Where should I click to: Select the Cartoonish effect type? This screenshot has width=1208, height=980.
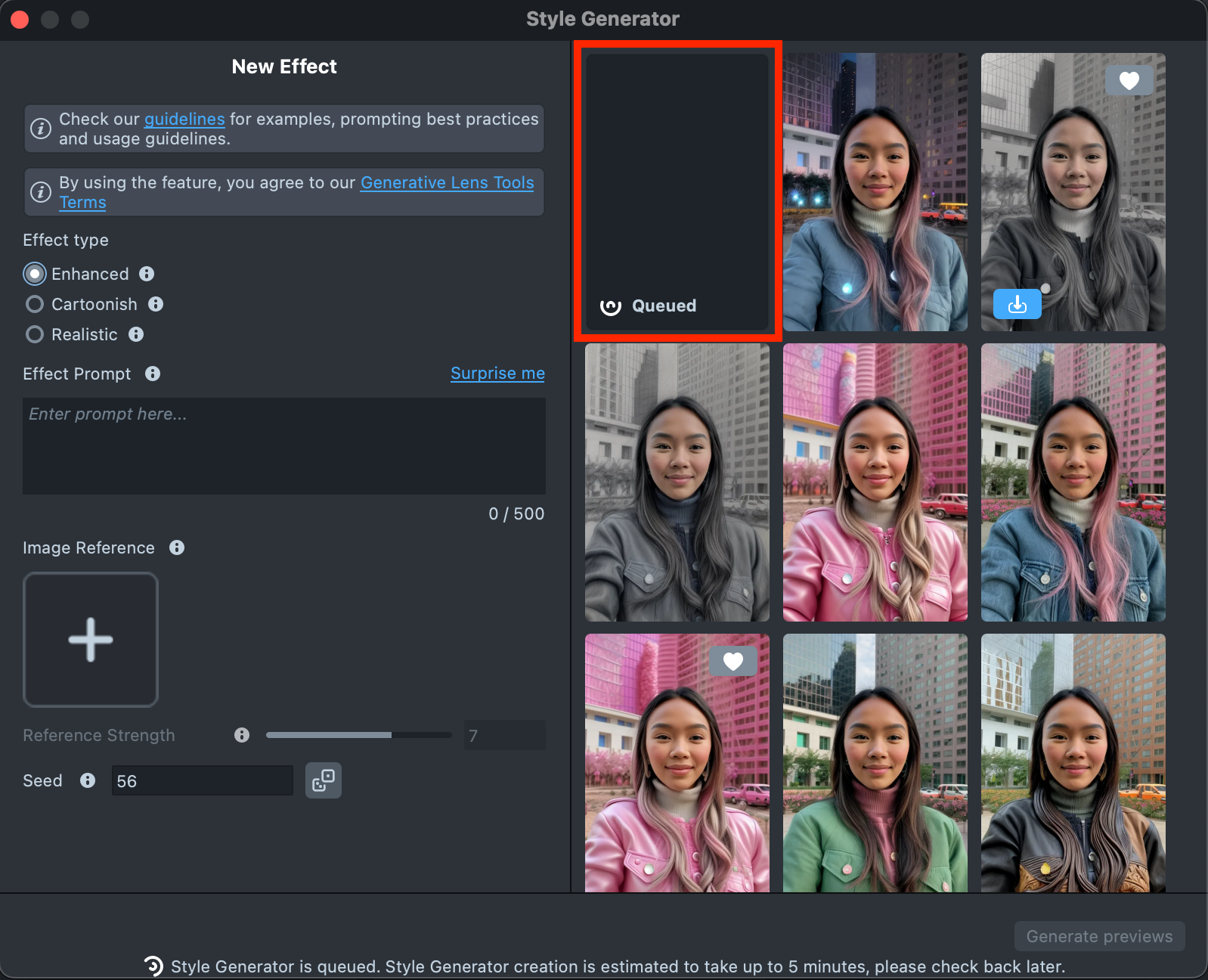35,304
